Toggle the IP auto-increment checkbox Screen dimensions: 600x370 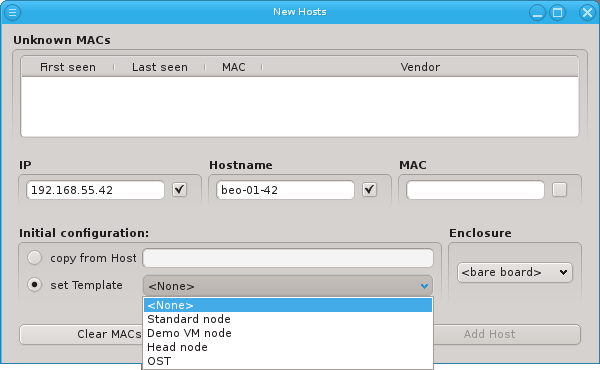(179, 190)
